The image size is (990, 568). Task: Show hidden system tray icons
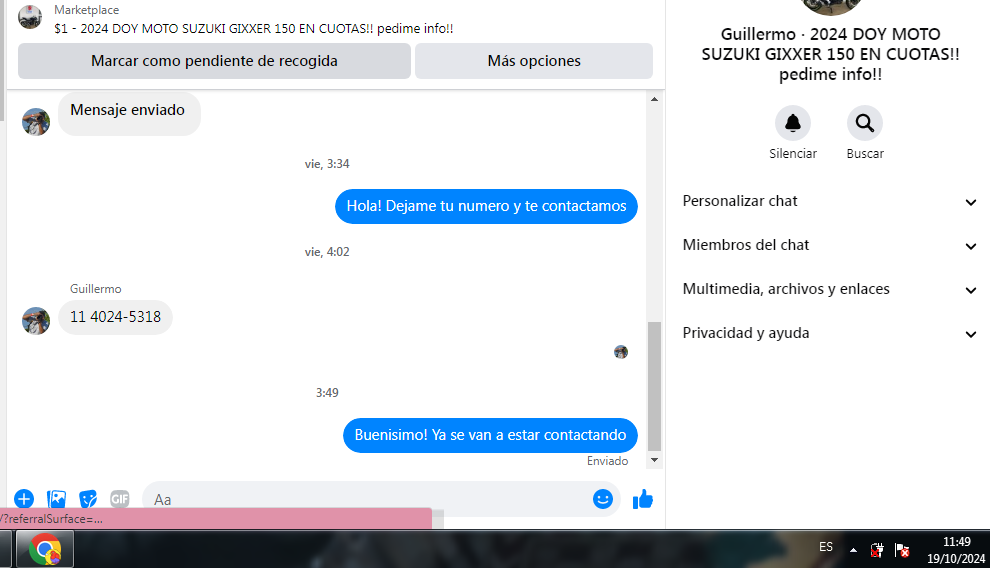(x=853, y=550)
